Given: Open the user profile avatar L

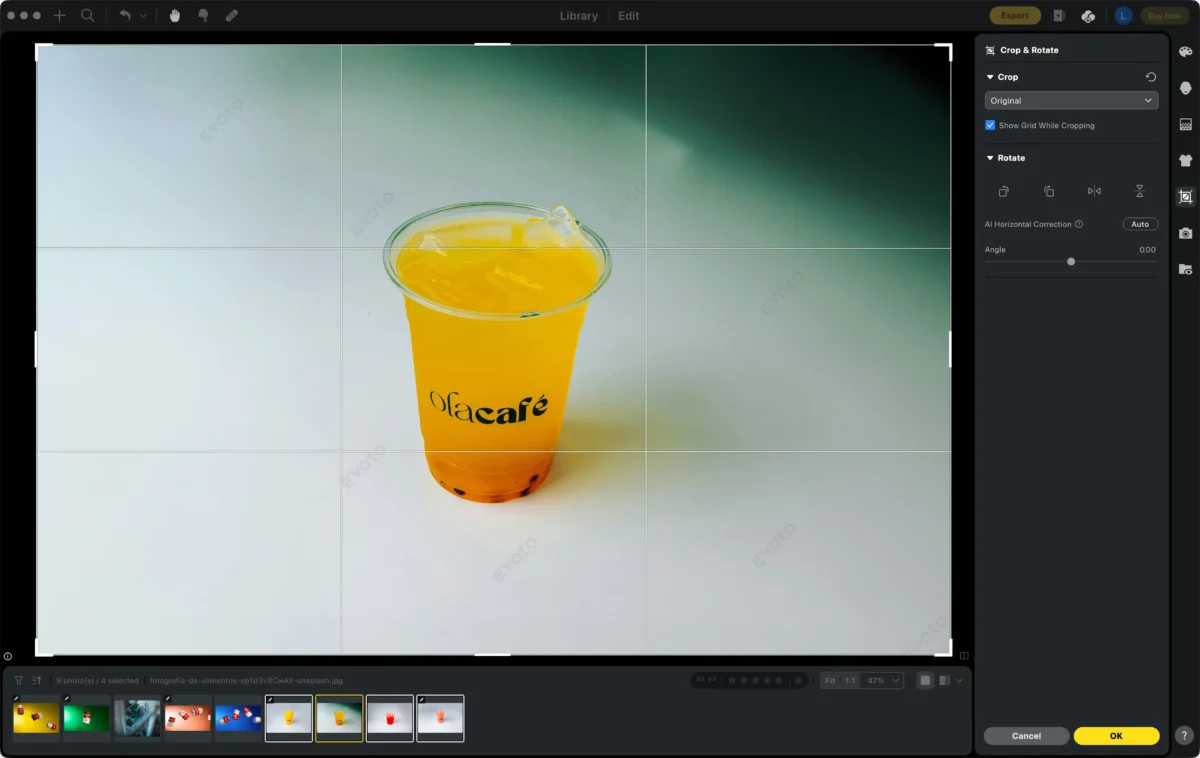Looking at the screenshot, I should pos(1124,16).
